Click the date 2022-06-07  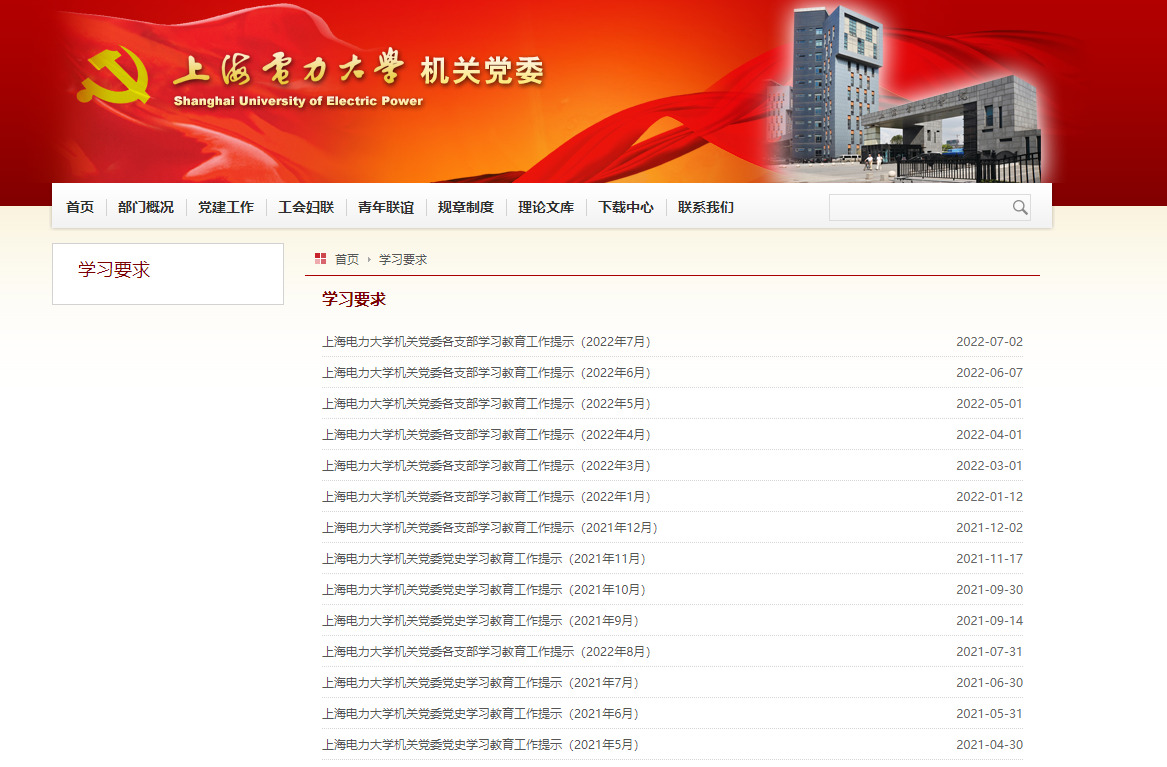pyautogui.click(x=989, y=373)
